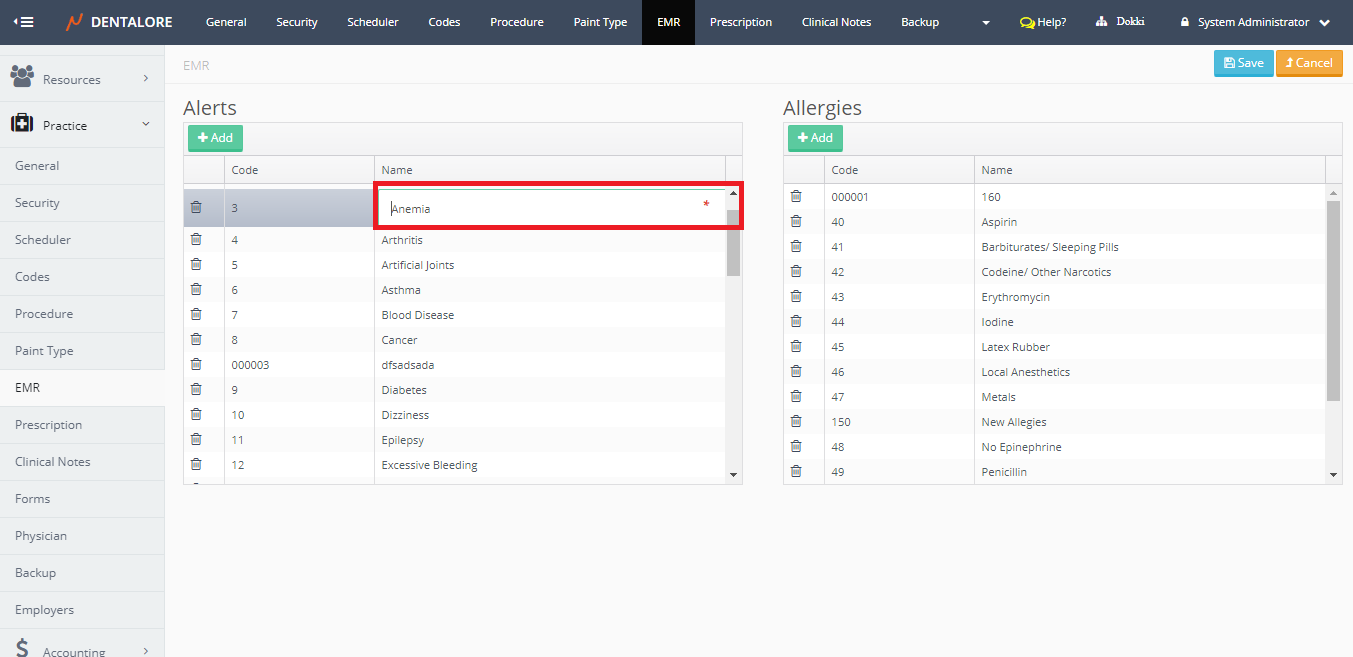The height and width of the screenshot is (657, 1353).
Task: Delete the Diabetes alert via trash icon
Action: 196,389
